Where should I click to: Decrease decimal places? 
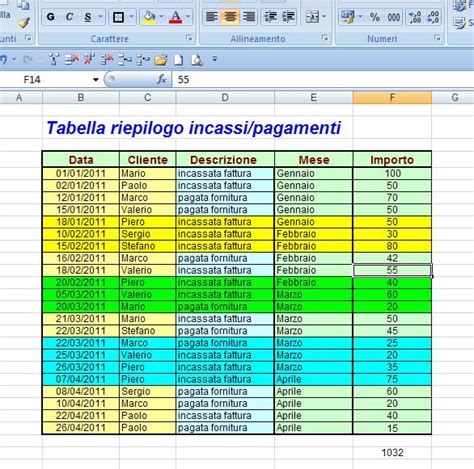pos(433,17)
